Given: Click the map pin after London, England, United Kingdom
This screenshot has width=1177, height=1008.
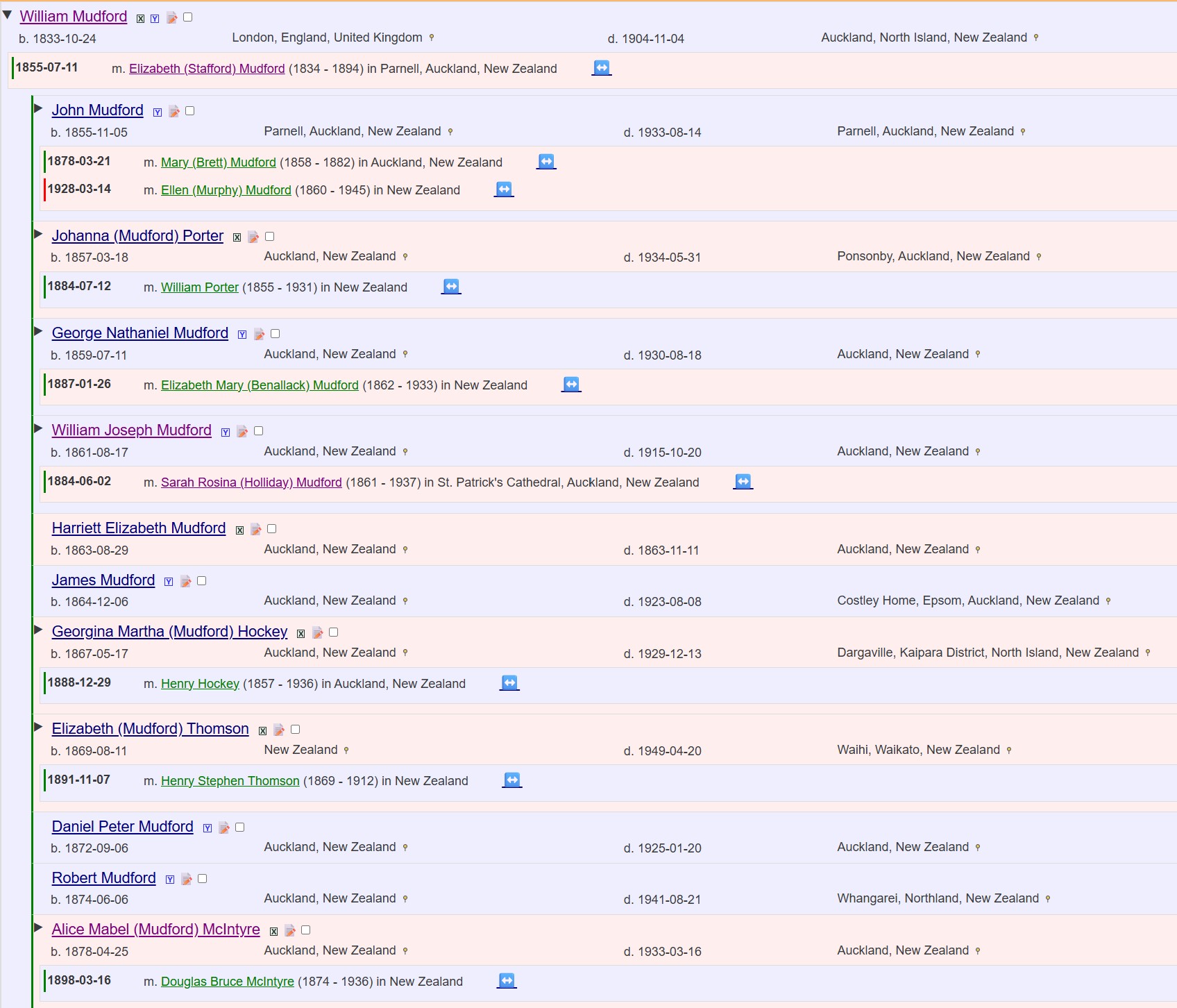Looking at the screenshot, I should pos(432,37).
